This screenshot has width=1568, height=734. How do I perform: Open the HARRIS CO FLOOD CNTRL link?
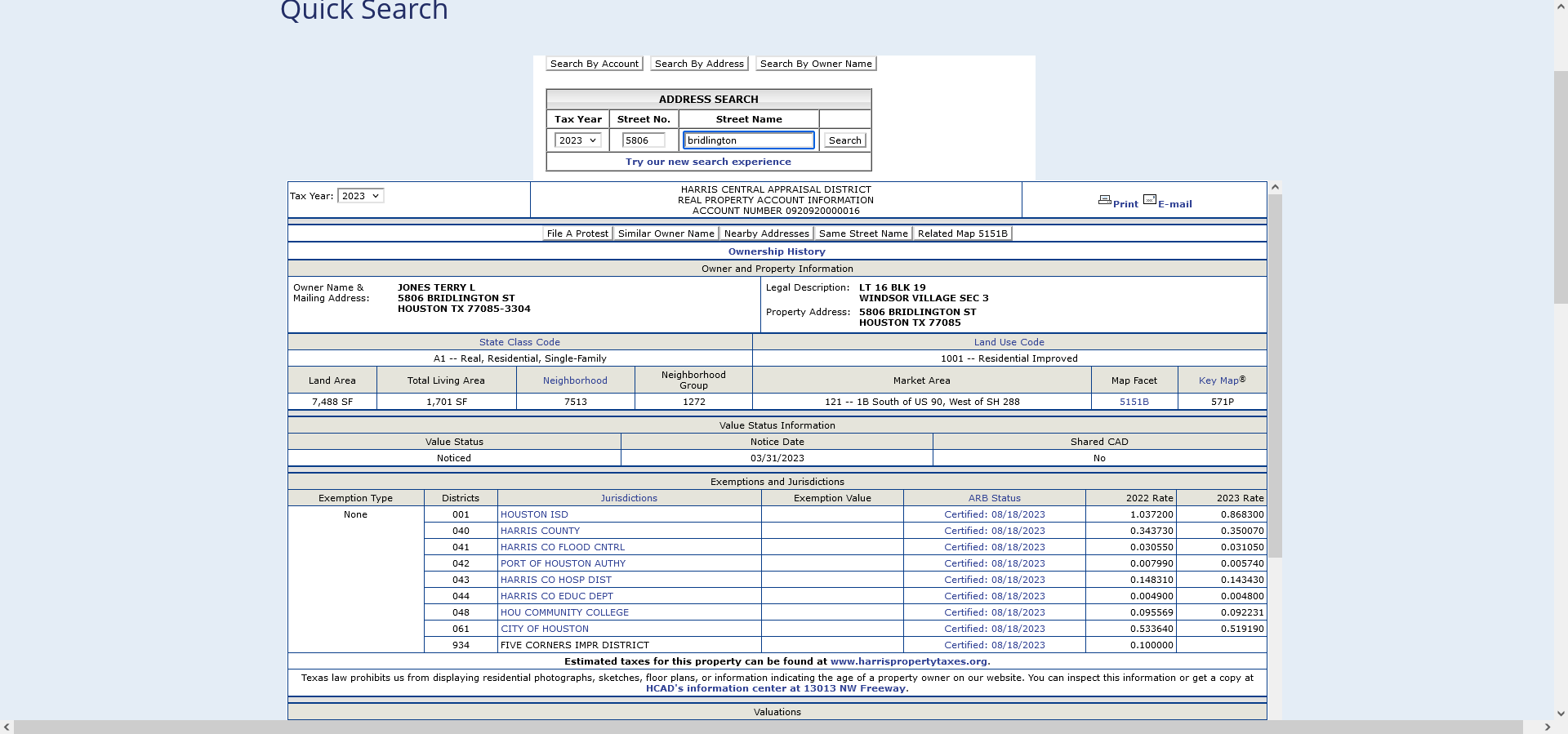pyautogui.click(x=563, y=547)
